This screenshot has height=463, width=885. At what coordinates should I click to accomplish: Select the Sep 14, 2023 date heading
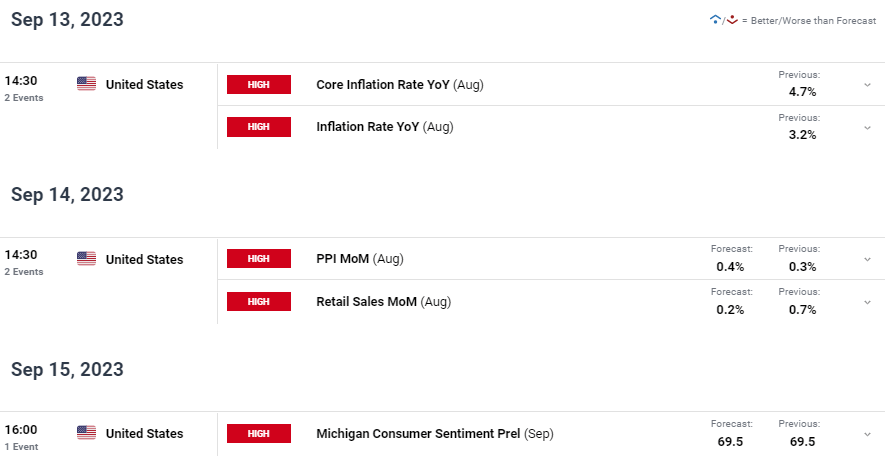67,194
